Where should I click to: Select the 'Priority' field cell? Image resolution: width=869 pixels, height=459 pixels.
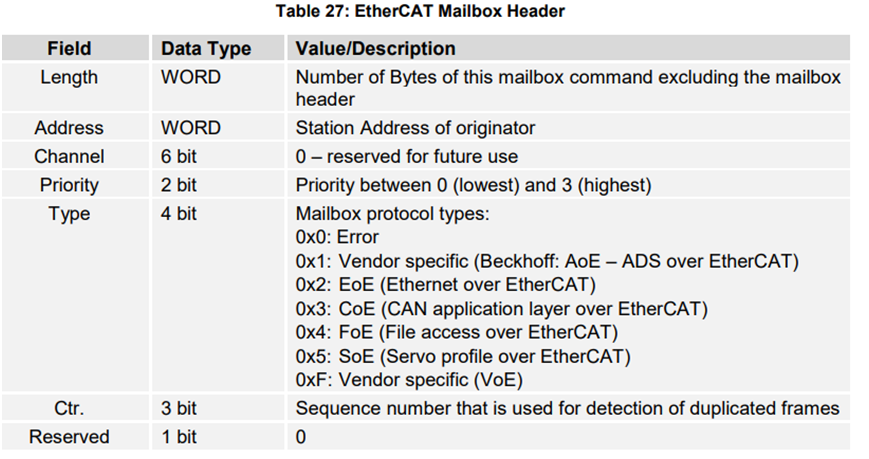tap(69, 185)
